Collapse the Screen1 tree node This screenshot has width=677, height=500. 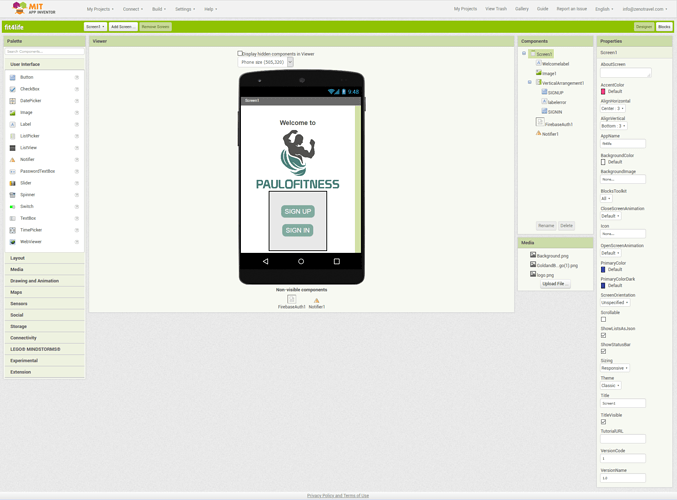coord(524,54)
